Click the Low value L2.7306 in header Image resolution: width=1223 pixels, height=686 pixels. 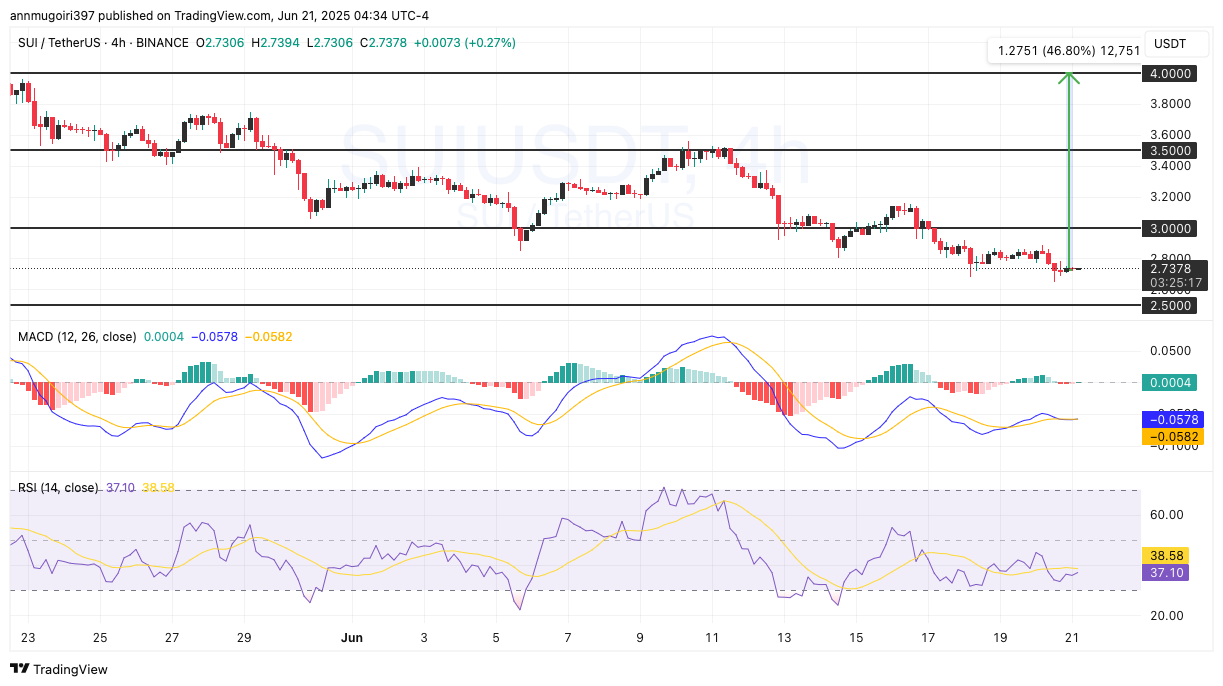pyautogui.click(x=328, y=42)
